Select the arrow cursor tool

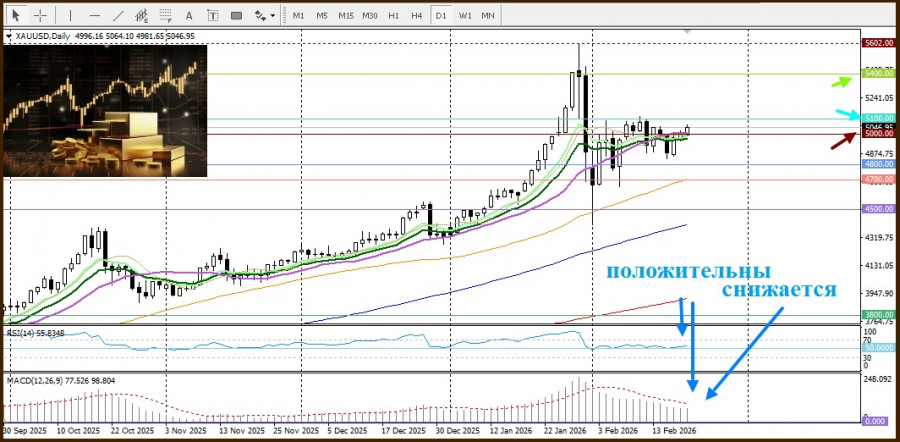[x=16, y=15]
